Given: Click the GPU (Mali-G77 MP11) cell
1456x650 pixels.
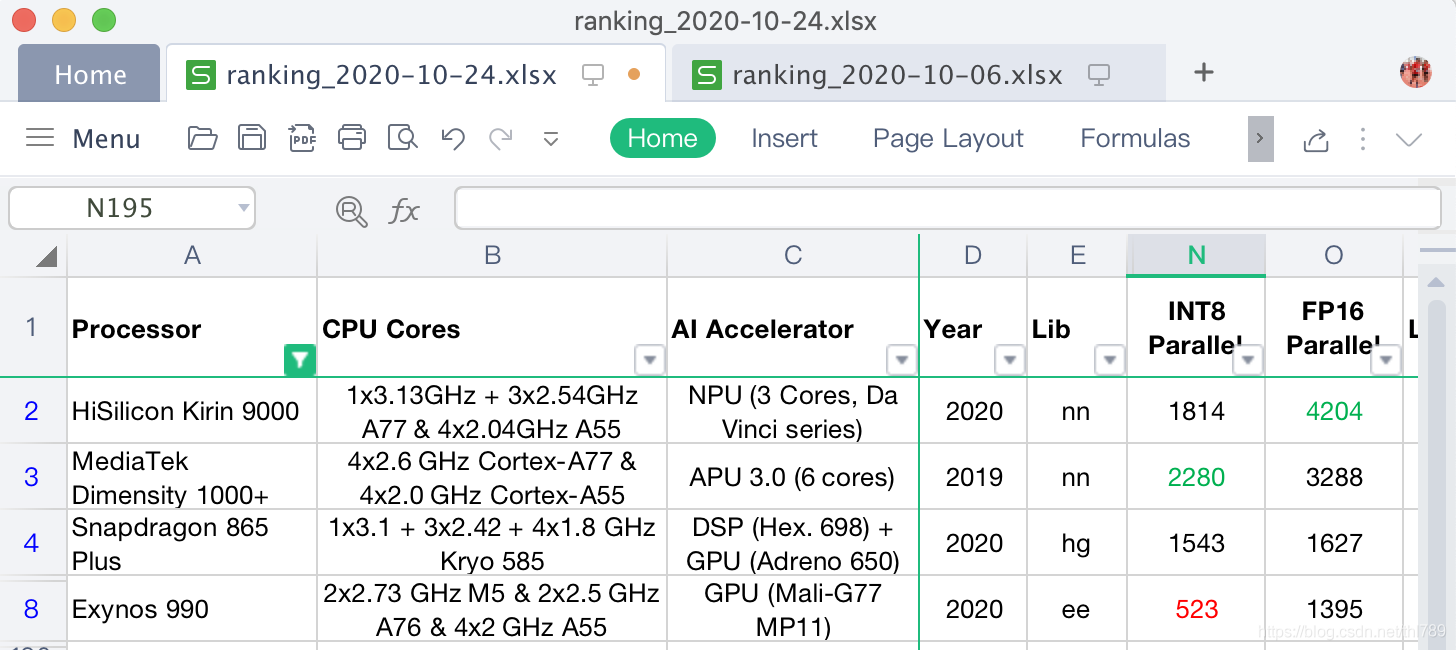Looking at the screenshot, I should (x=793, y=609).
